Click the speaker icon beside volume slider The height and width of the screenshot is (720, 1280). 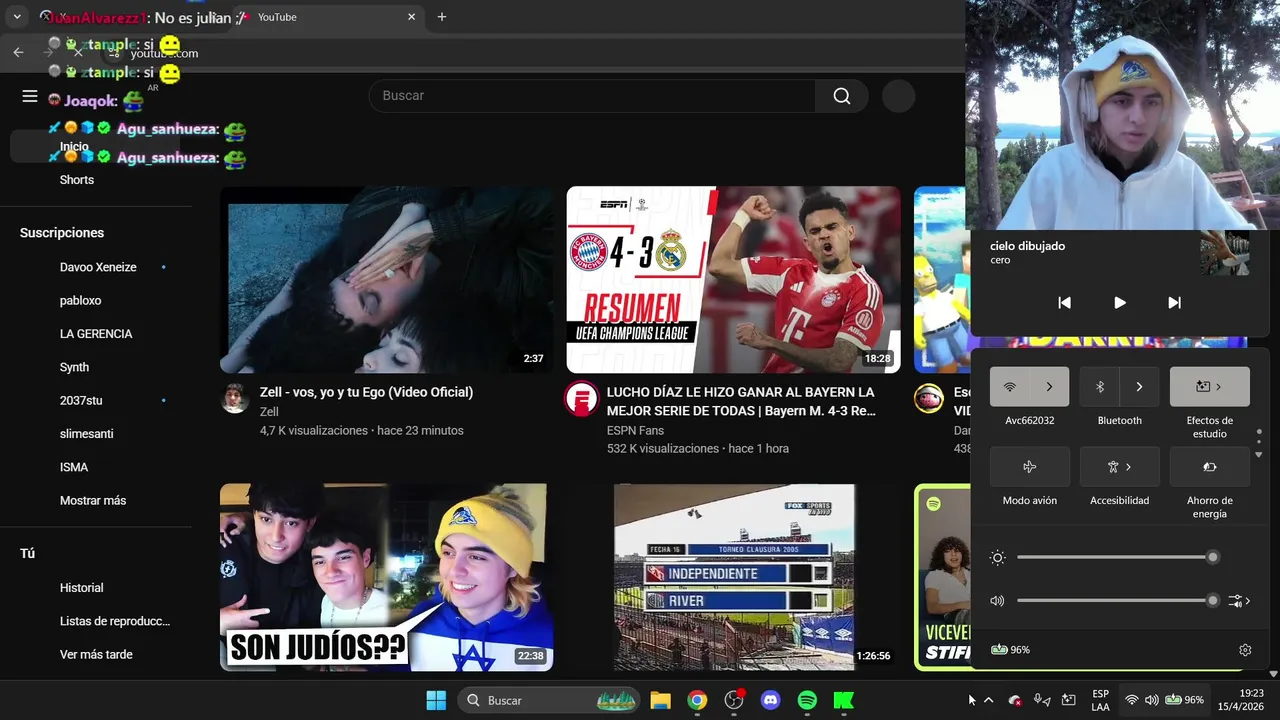point(997,601)
